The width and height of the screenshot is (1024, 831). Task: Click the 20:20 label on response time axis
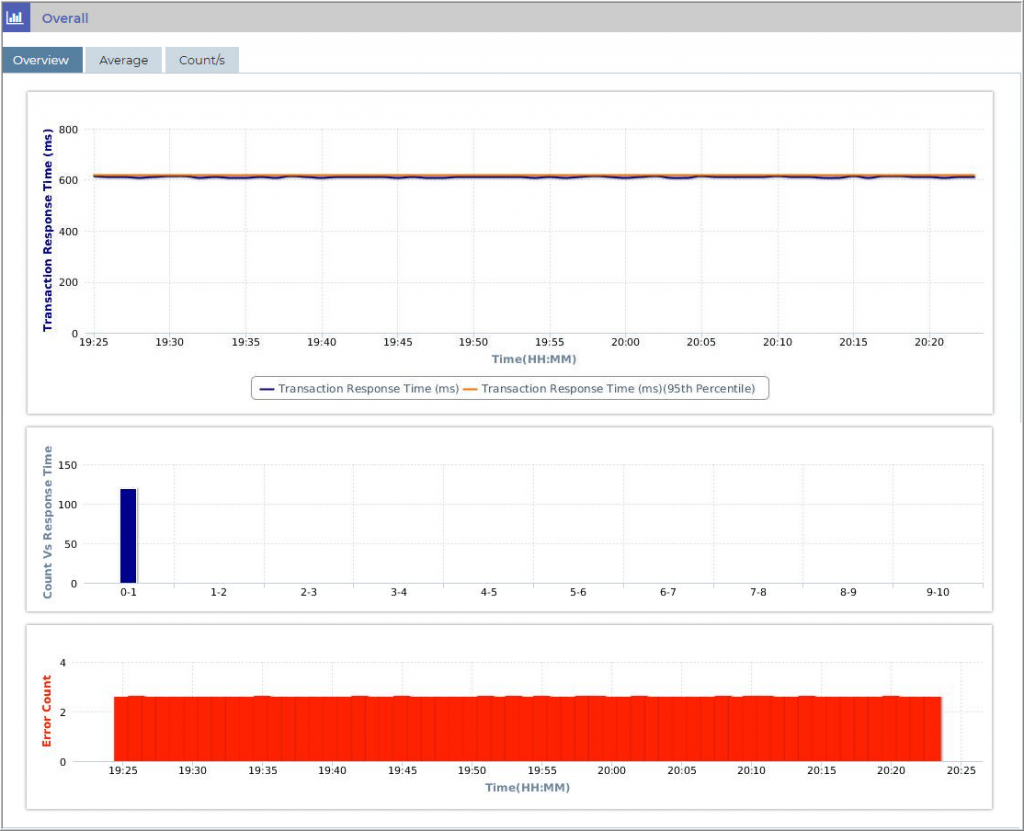[929, 342]
